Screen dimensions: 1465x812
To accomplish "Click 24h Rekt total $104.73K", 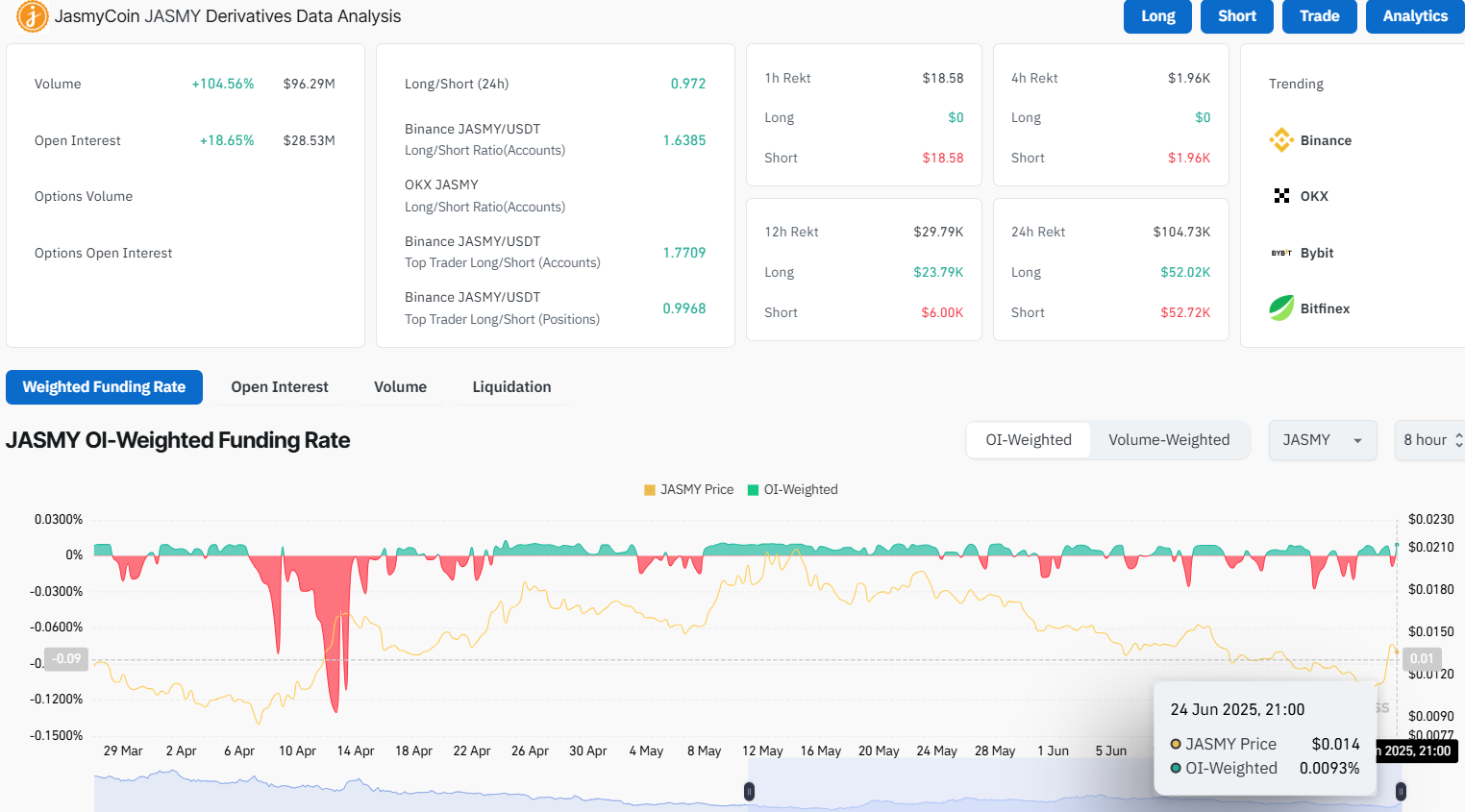I will 1181,232.
